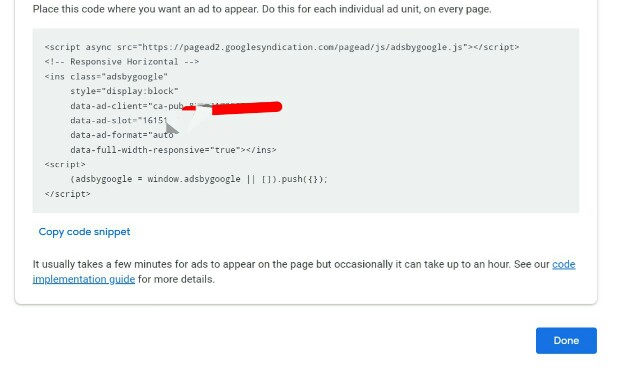Click the adsbygoogle push code line
The width and height of the screenshot is (618, 369).
[199, 179]
